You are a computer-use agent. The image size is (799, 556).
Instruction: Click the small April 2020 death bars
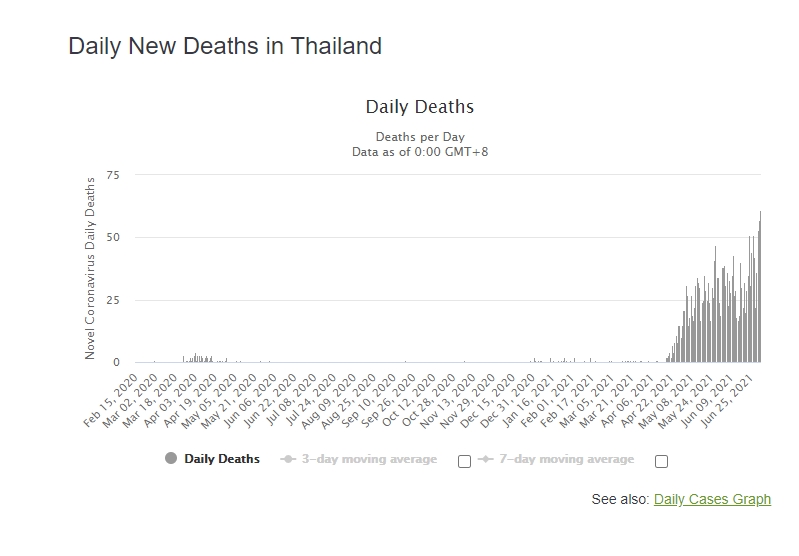[x=198, y=358]
